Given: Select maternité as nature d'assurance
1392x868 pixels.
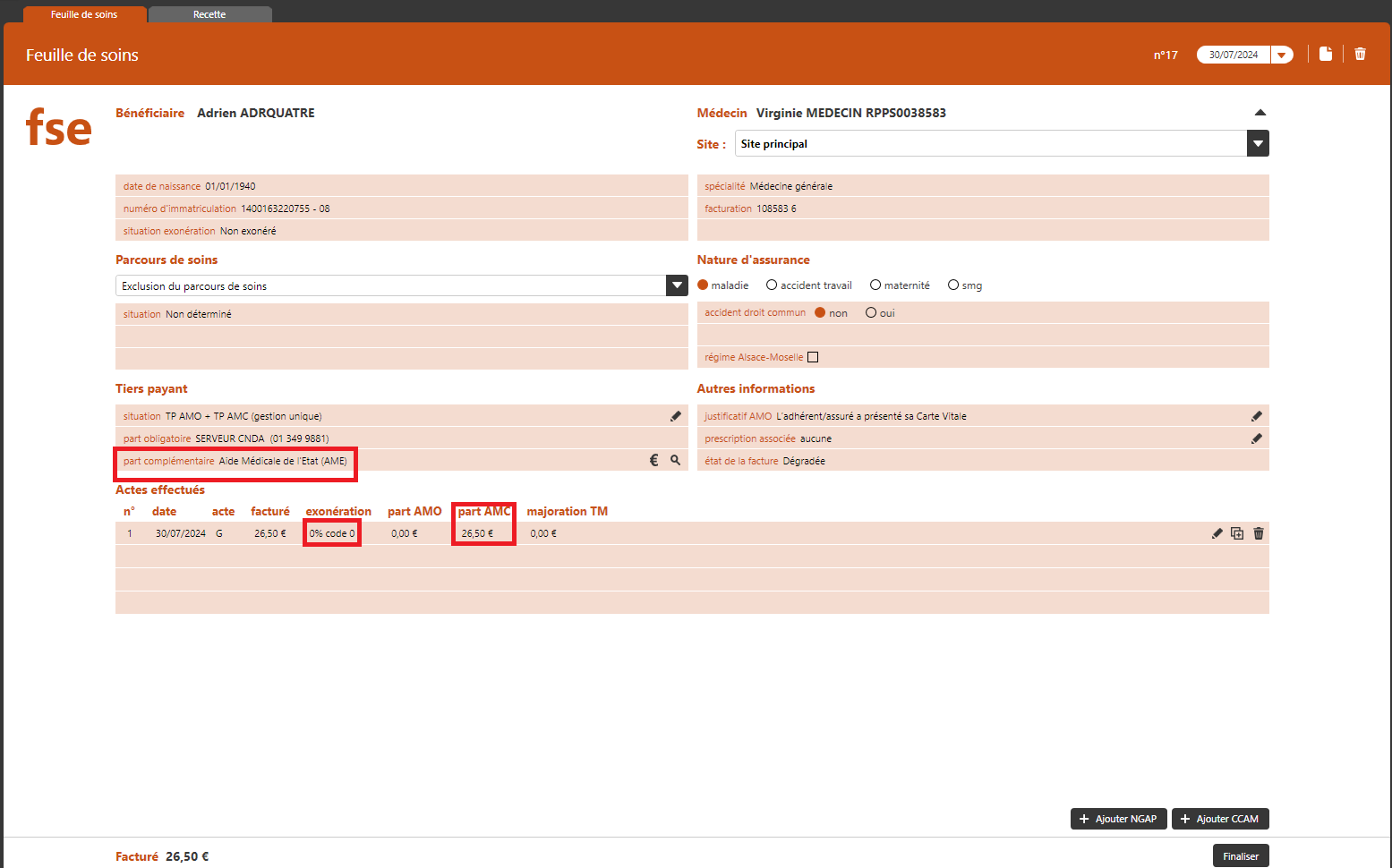Looking at the screenshot, I should pyautogui.click(x=875, y=285).
